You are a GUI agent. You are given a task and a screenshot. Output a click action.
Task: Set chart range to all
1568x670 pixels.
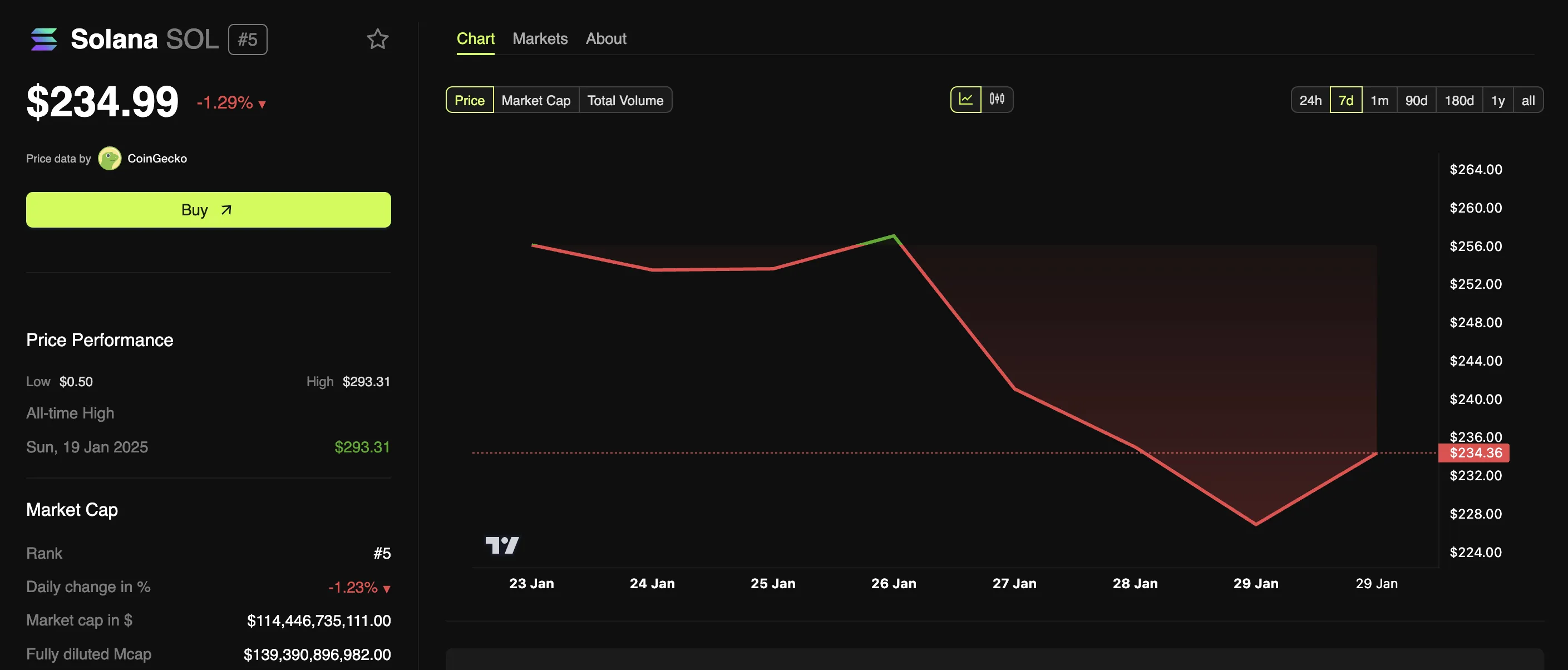pos(1528,100)
